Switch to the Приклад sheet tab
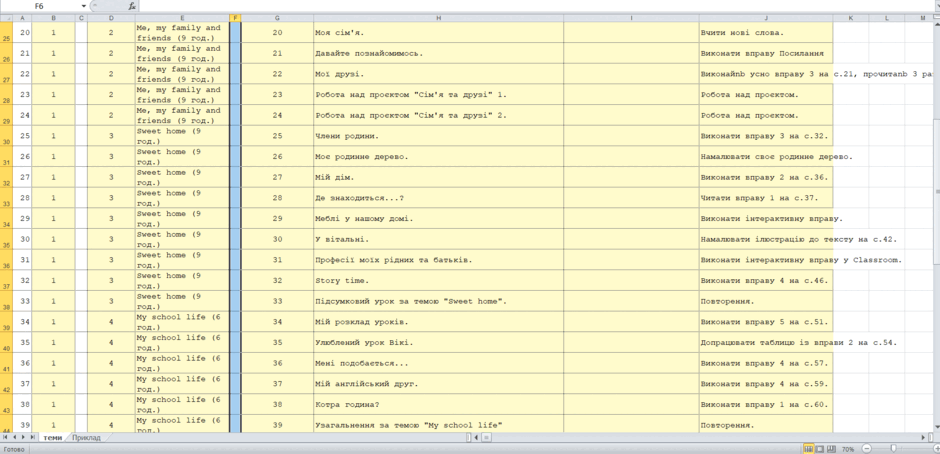Viewport: 940px width, 454px height. 86,438
